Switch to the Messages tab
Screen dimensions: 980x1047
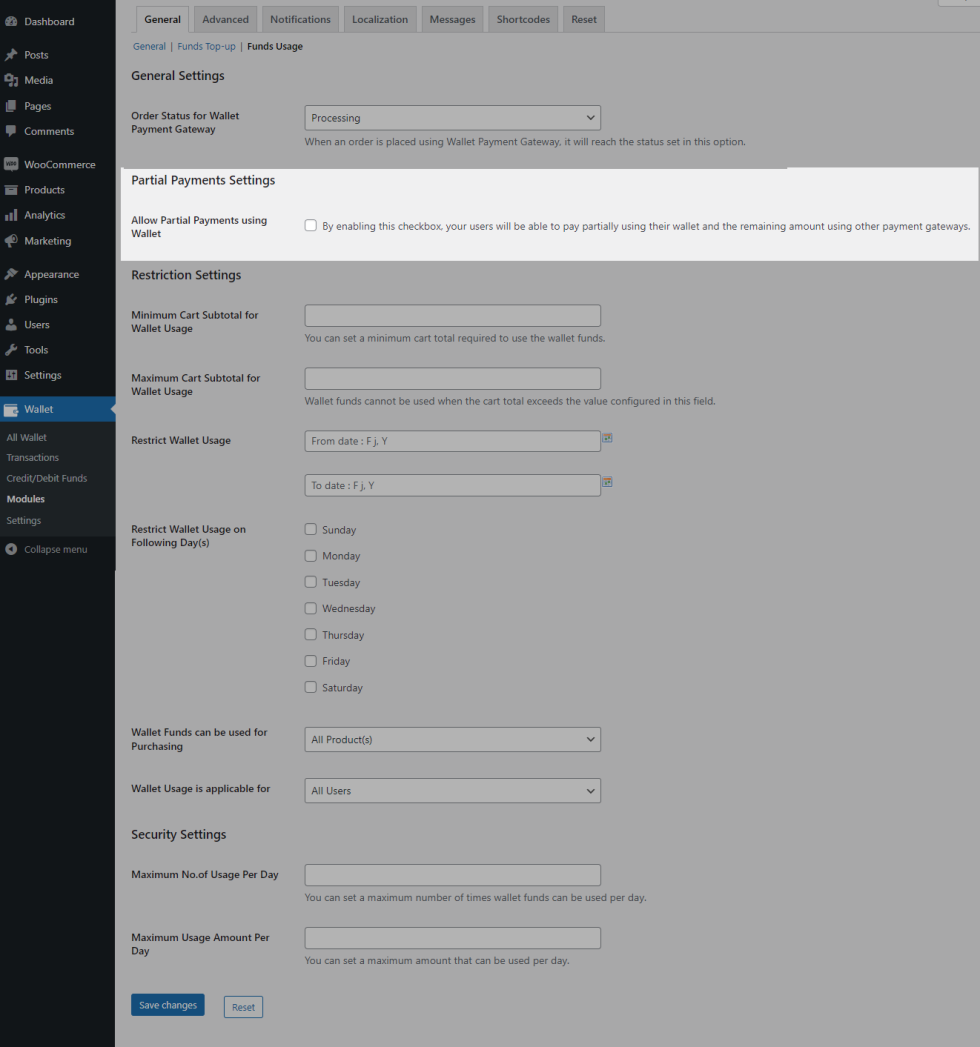pos(453,19)
